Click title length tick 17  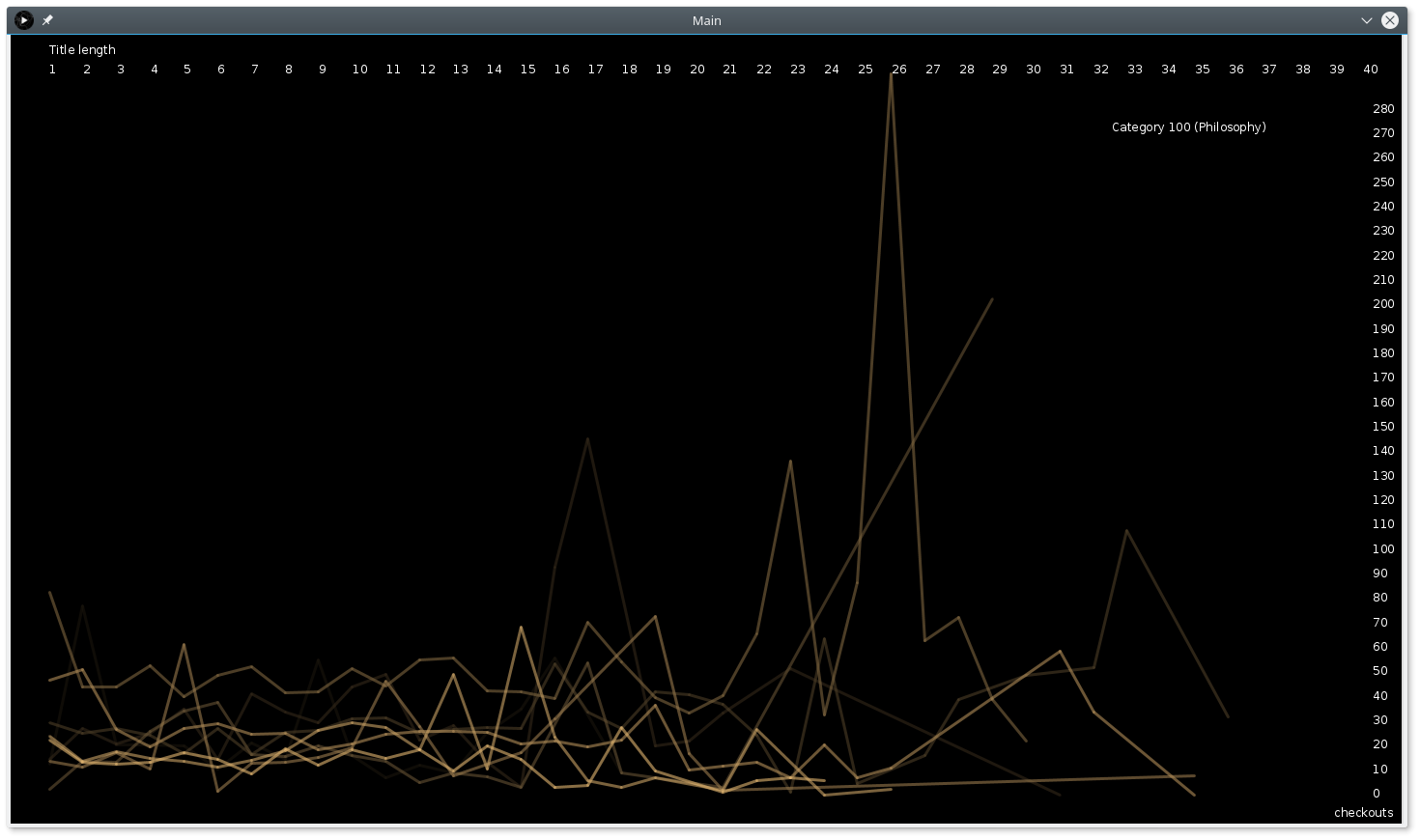click(x=595, y=70)
